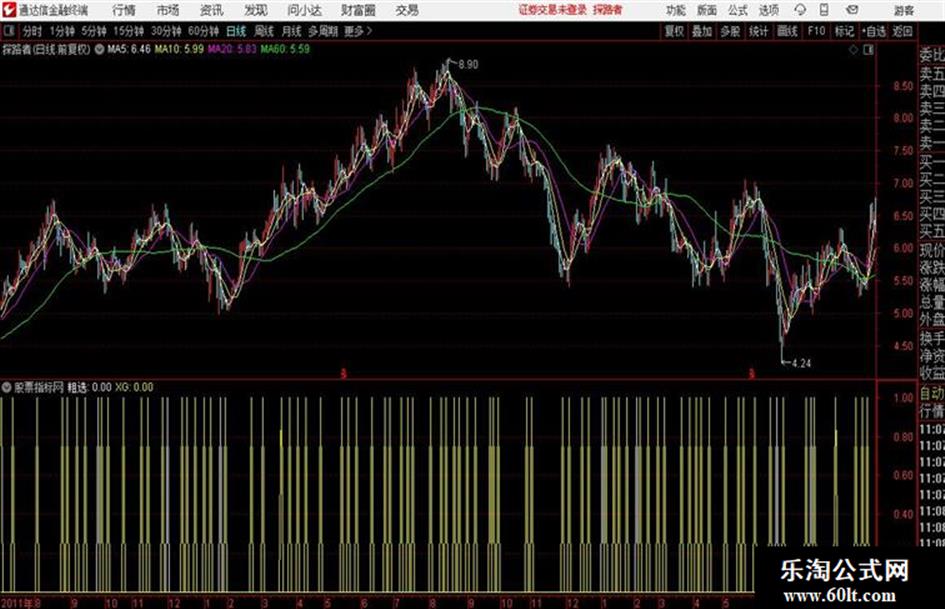This screenshot has width=945, height=609.
Task: Click the 粗选: 0.00 indicator value
Action: [89, 387]
